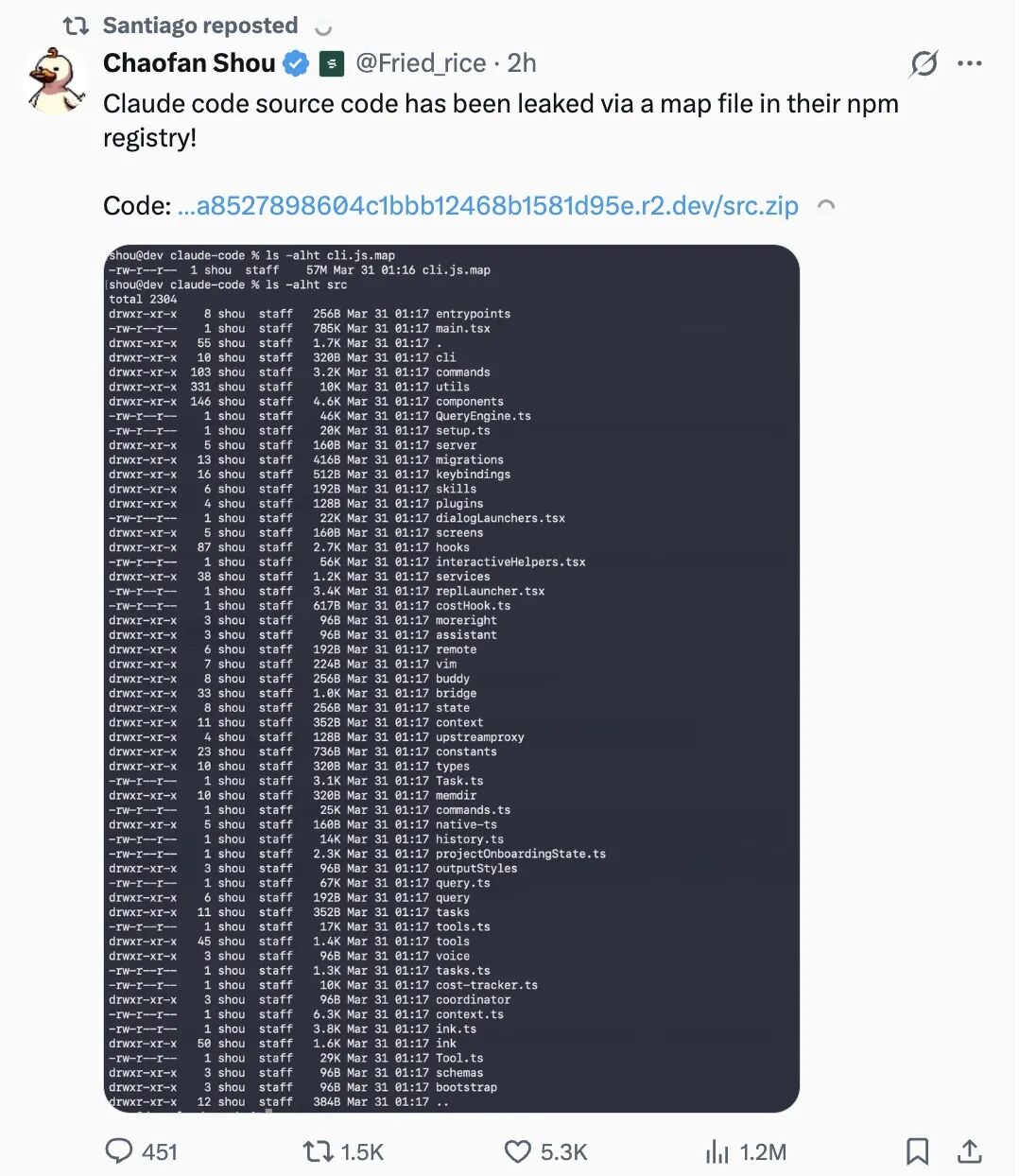Open view analytics bar chart icon
Image resolution: width=1019 pixels, height=1176 pixels.
point(717,1150)
